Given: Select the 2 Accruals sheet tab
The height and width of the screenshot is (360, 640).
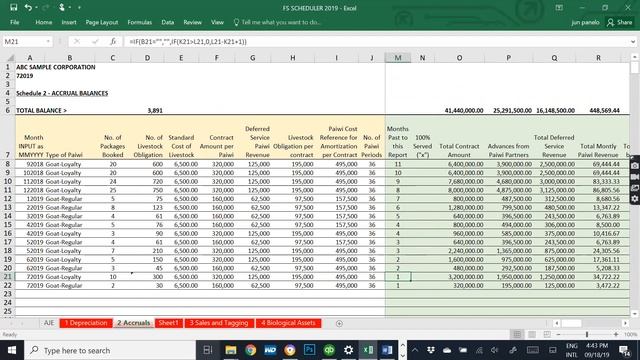Looking at the screenshot, I should (x=133, y=323).
